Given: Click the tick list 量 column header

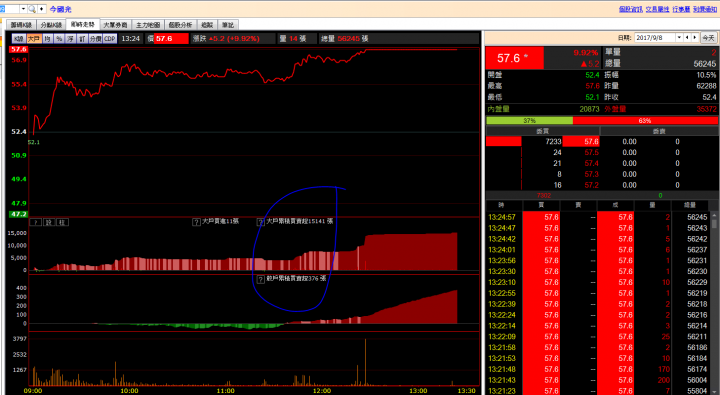Looking at the screenshot, I should [x=652, y=205].
